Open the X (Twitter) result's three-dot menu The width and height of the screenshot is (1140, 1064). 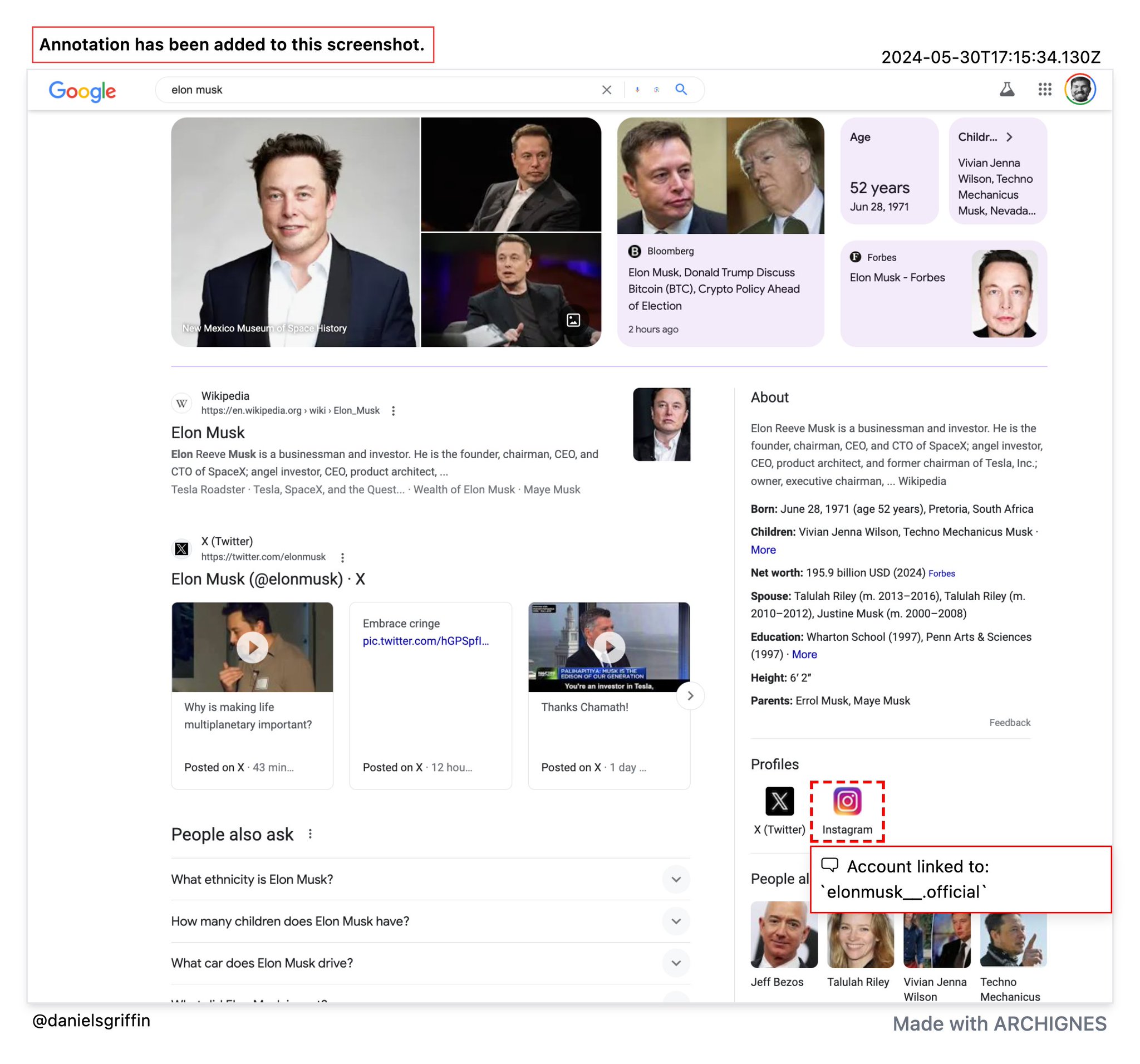click(342, 557)
